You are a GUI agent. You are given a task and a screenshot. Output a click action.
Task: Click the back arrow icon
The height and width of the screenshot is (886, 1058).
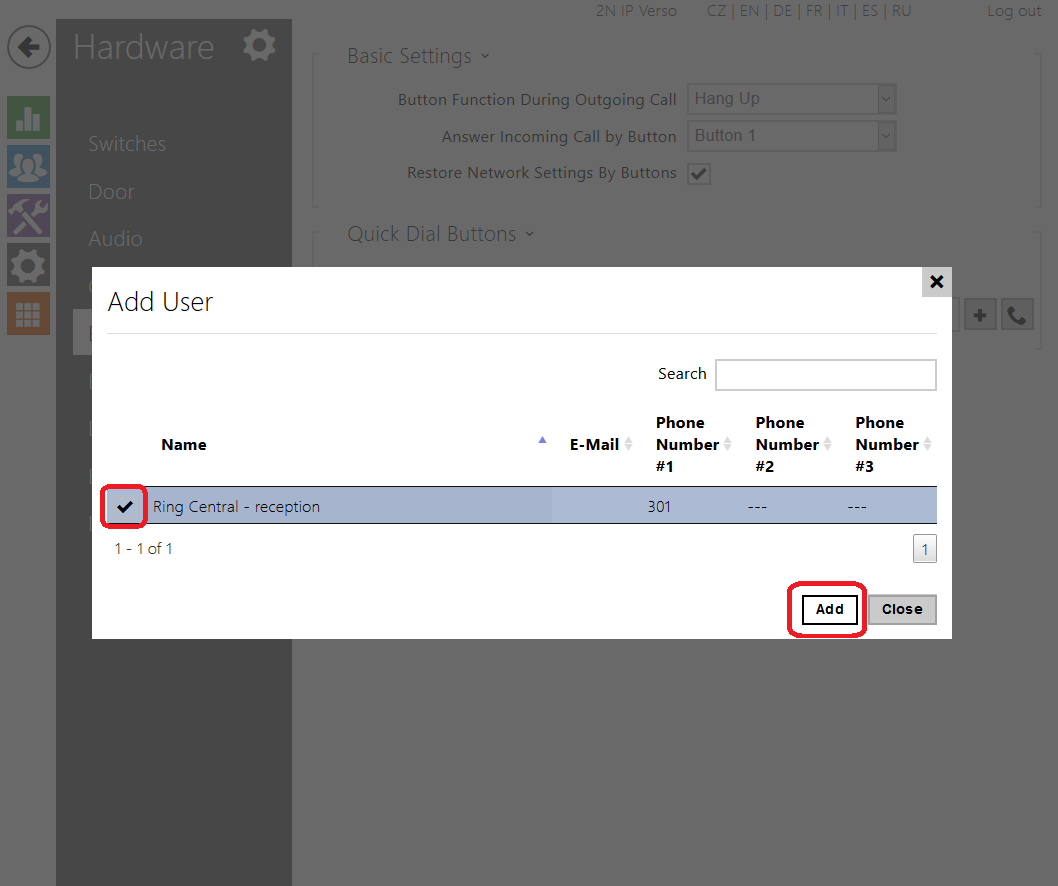point(29,47)
